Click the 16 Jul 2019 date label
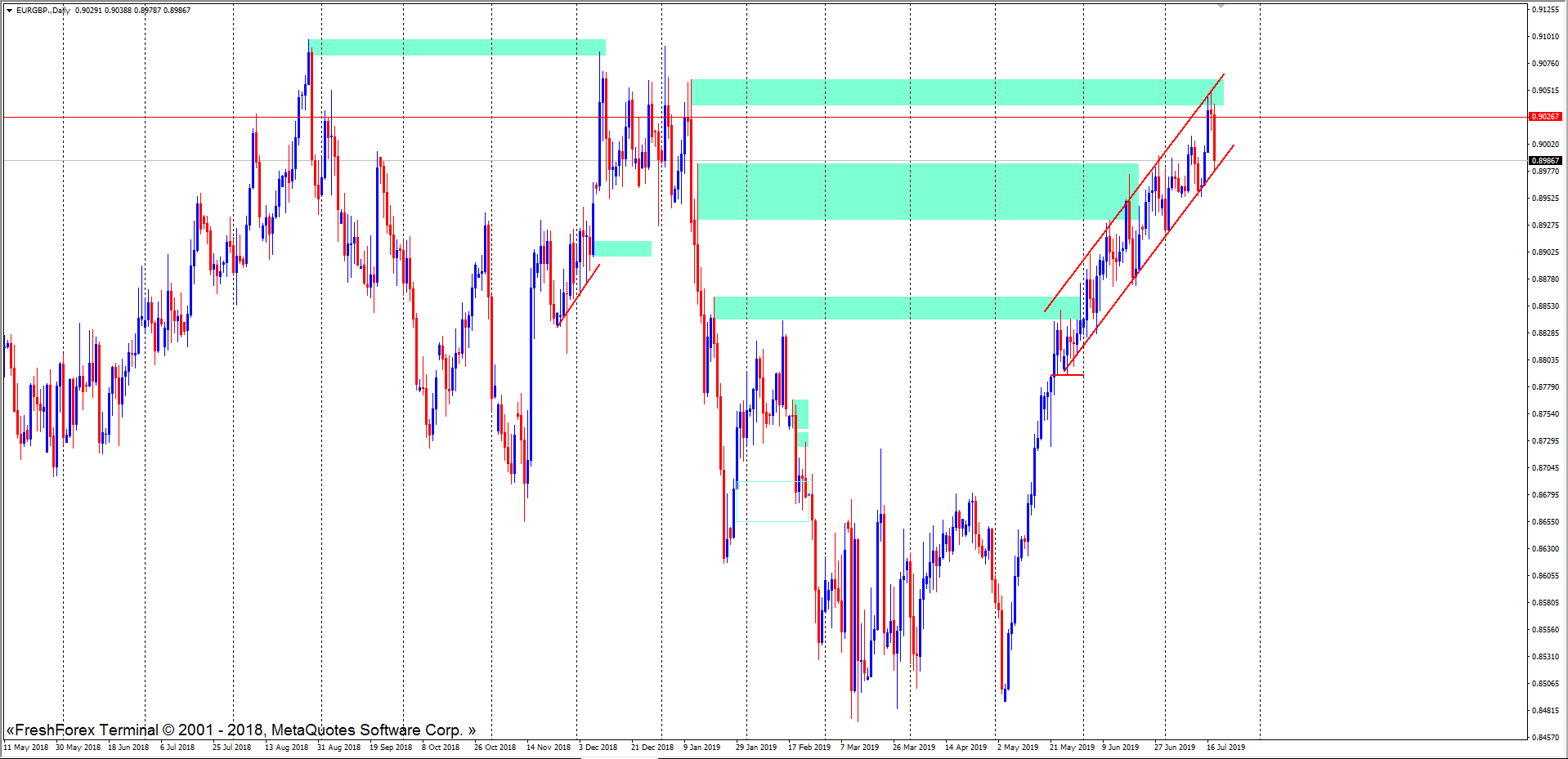The image size is (1568, 759). coord(1225,748)
